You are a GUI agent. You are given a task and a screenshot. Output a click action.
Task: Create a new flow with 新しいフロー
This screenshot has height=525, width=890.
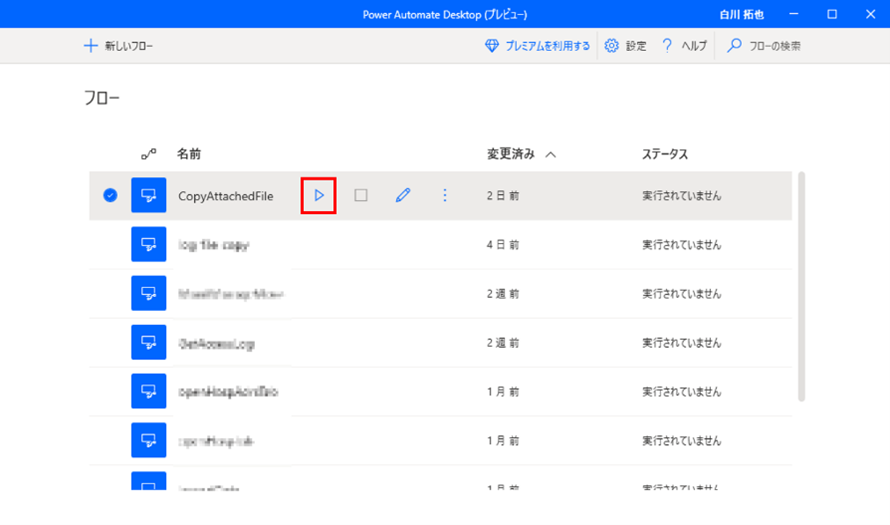[118, 46]
